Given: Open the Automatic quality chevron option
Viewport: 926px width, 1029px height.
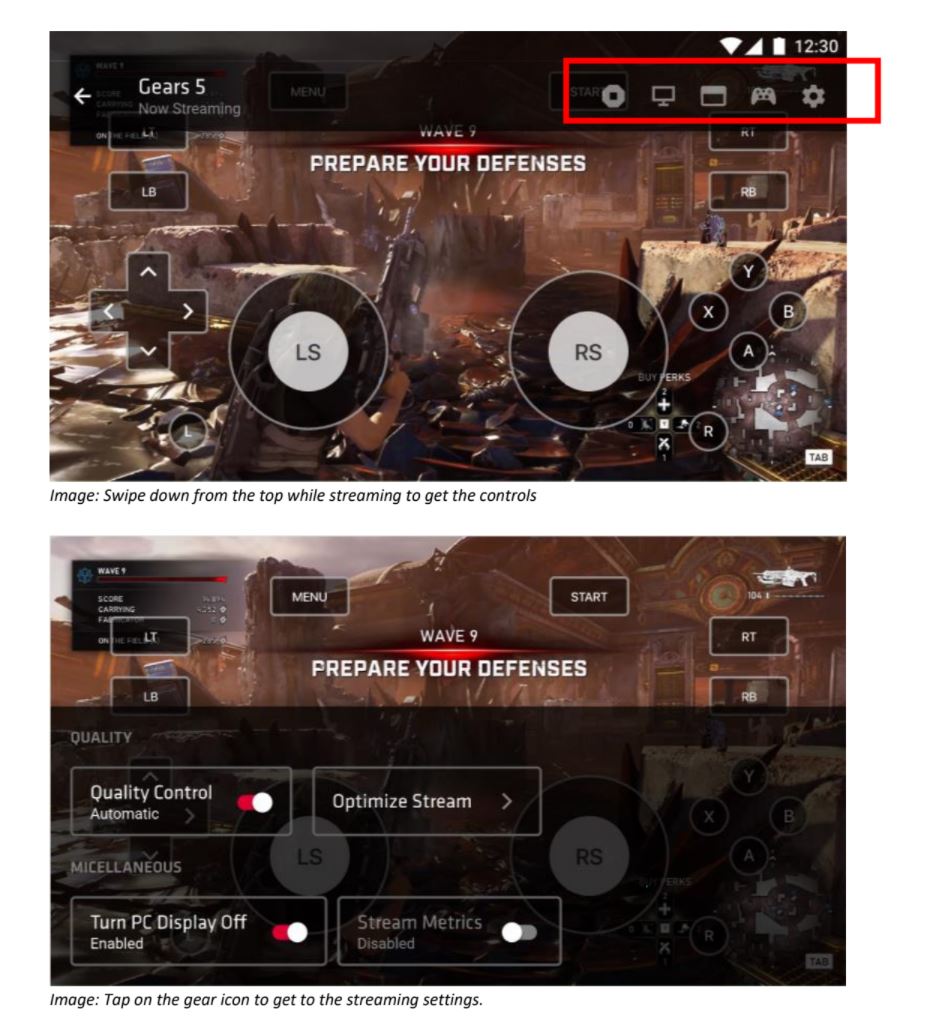Looking at the screenshot, I should (189, 816).
